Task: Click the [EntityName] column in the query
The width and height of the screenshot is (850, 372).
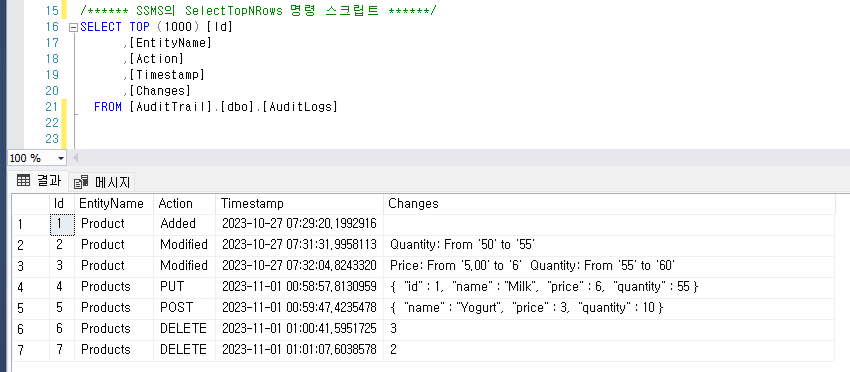Action: click(170, 43)
